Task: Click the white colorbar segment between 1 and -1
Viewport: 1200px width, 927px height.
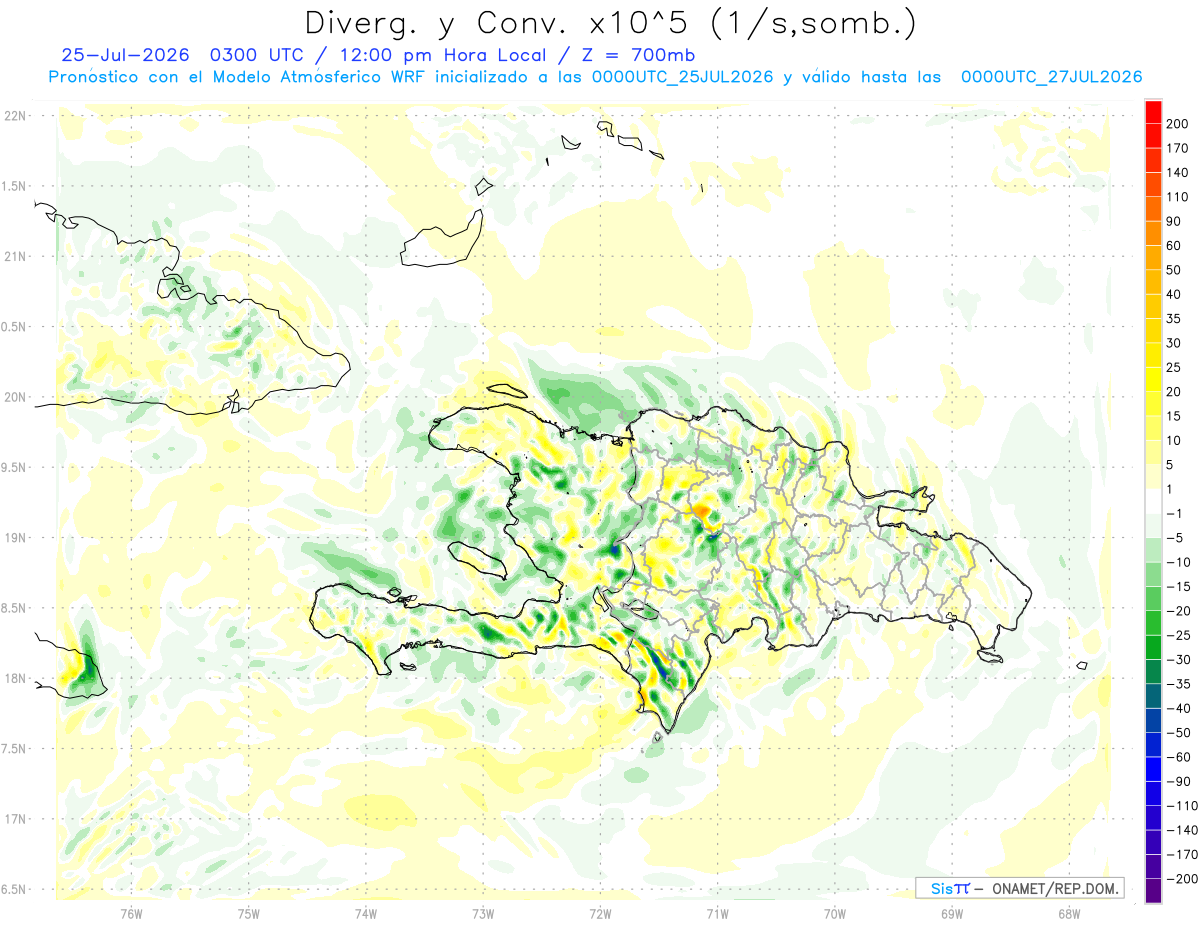Action: click(1154, 502)
